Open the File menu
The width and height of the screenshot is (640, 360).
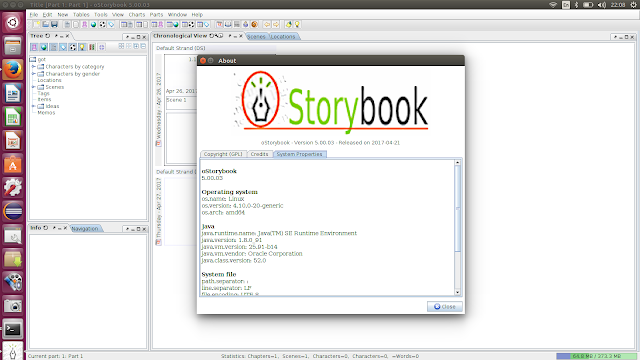pyautogui.click(x=33, y=15)
